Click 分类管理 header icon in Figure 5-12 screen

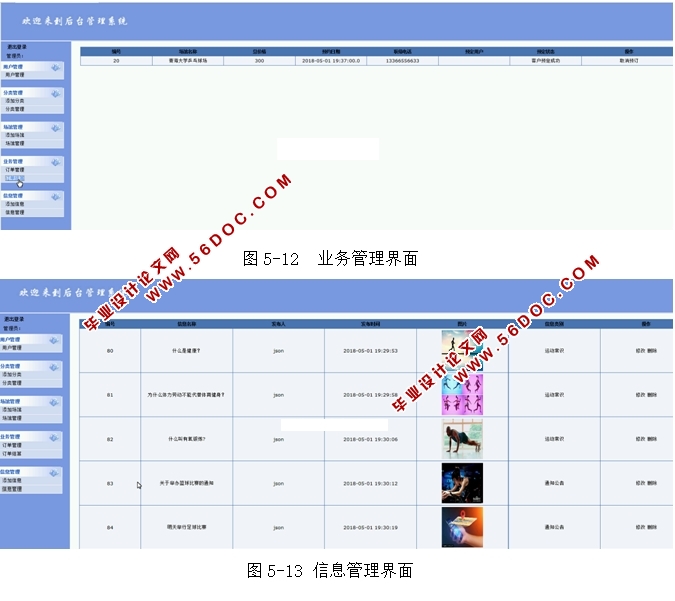point(56,93)
